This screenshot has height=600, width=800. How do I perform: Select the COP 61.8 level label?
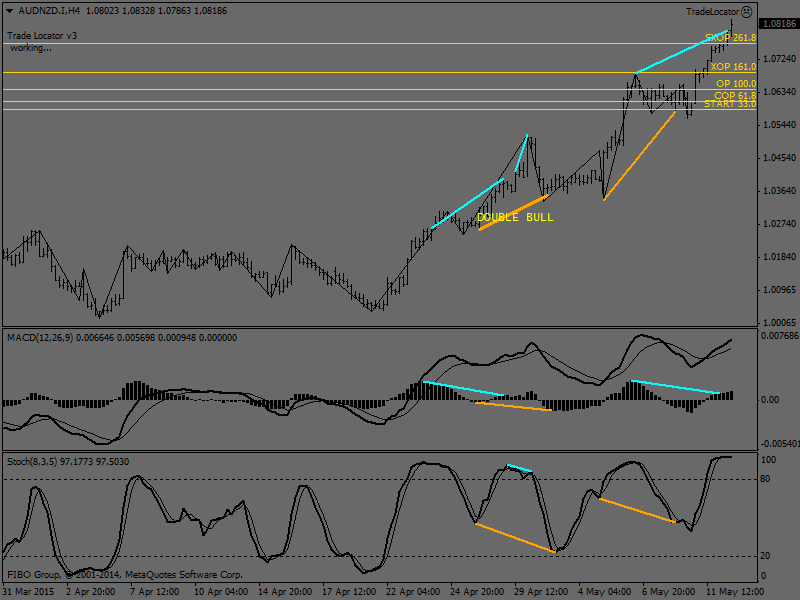coord(734,95)
